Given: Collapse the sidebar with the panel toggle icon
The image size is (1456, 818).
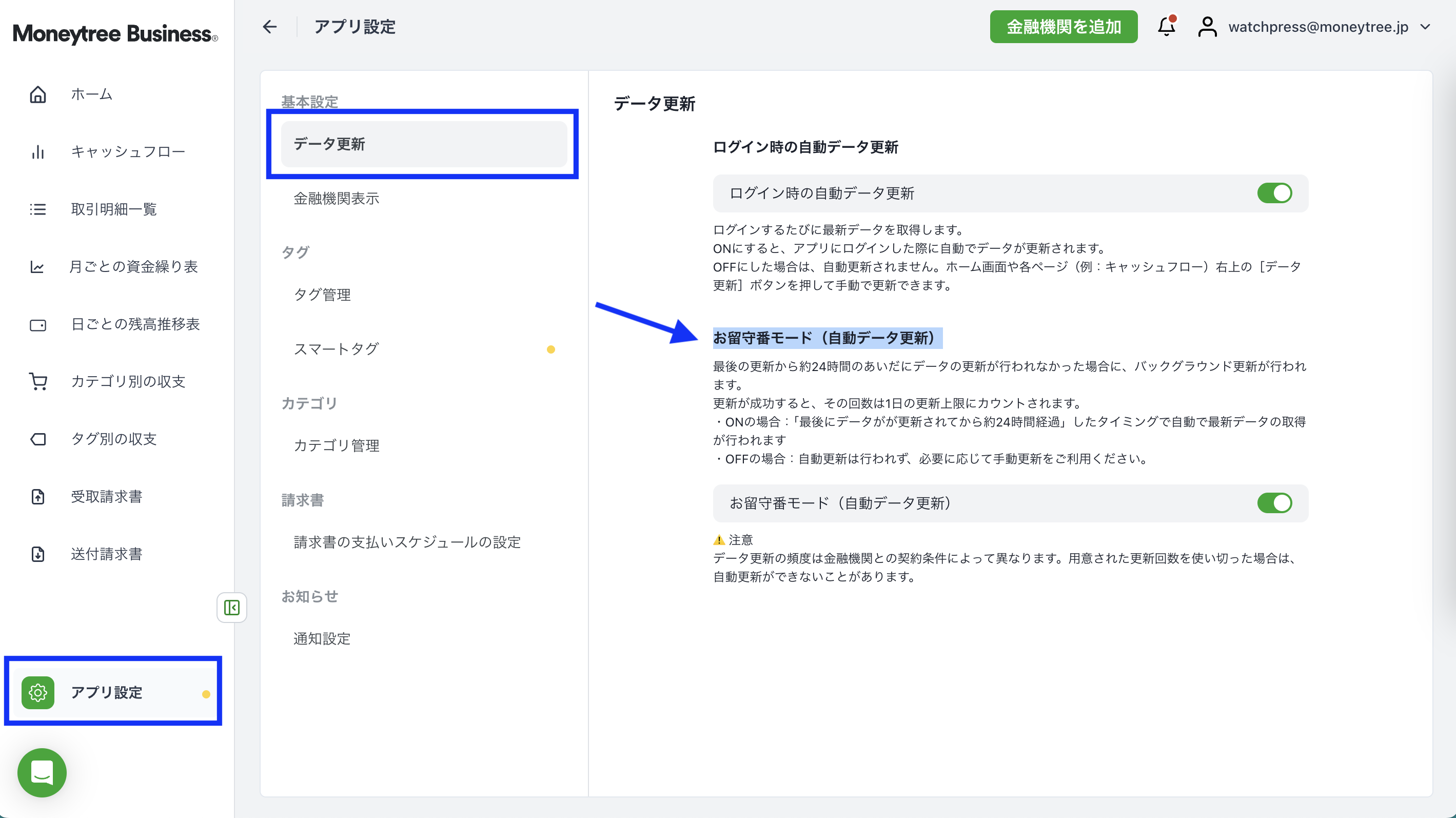Looking at the screenshot, I should (232, 608).
